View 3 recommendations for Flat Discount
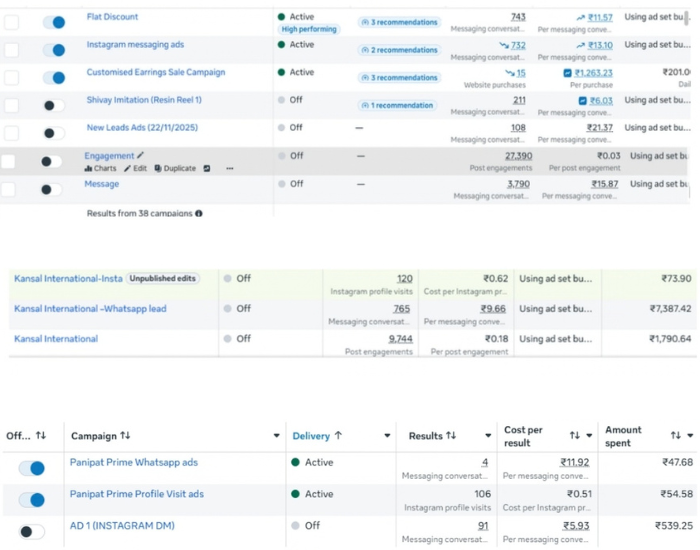Image resolution: width=700 pixels, height=550 pixels. pyautogui.click(x=400, y=22)
